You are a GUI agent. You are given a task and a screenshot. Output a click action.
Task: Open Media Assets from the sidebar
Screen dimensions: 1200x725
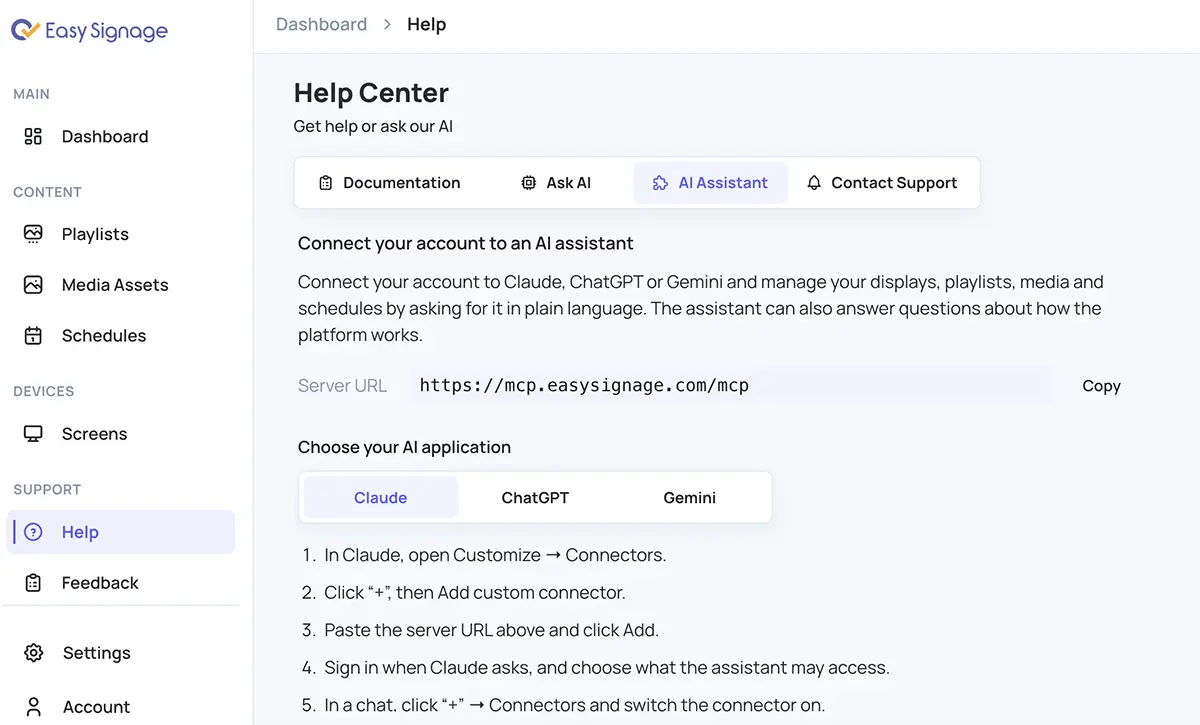[121, 285]
